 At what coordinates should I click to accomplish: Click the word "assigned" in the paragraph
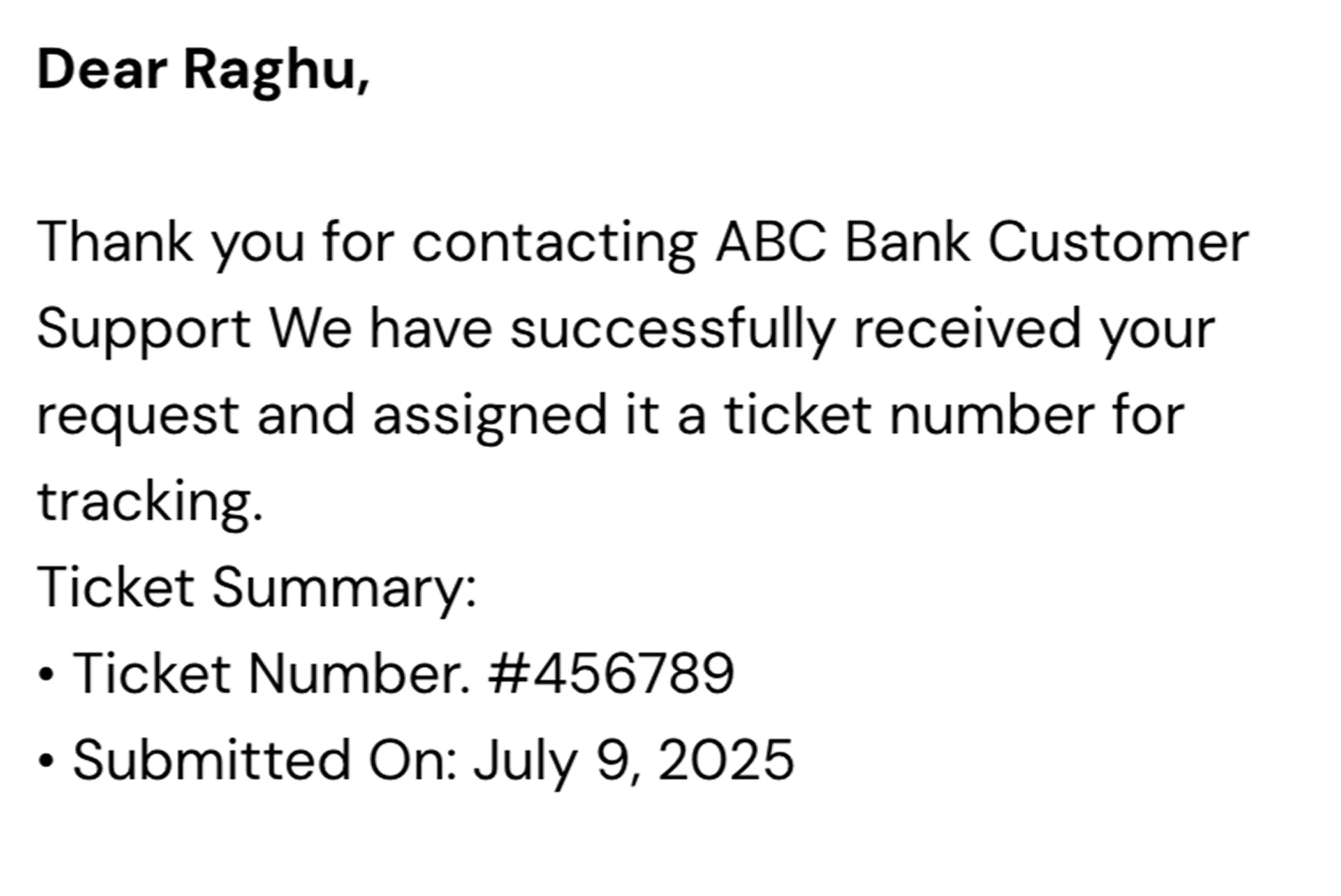[x=489, y=416]
